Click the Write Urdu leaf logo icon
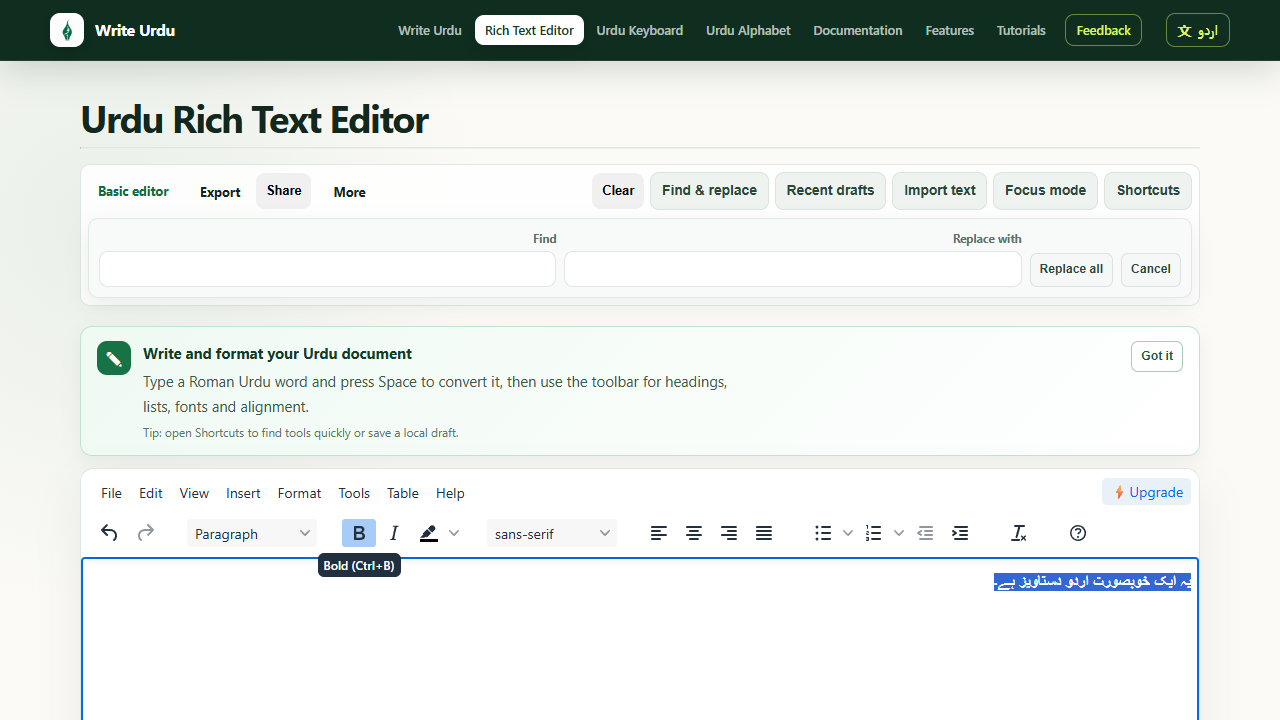Screen dimensions: 1280x720 (x=67, y=30)
